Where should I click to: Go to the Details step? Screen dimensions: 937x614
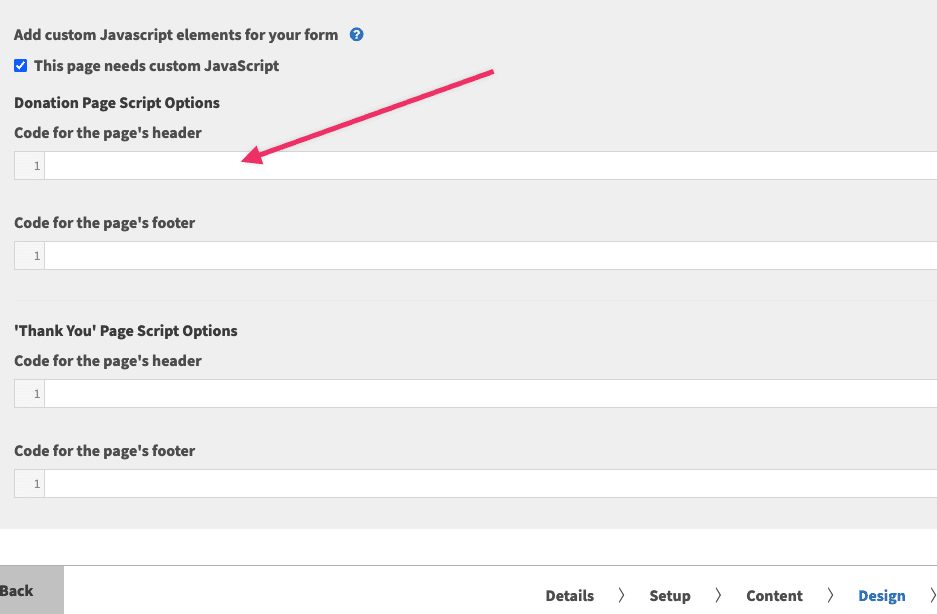570,596
